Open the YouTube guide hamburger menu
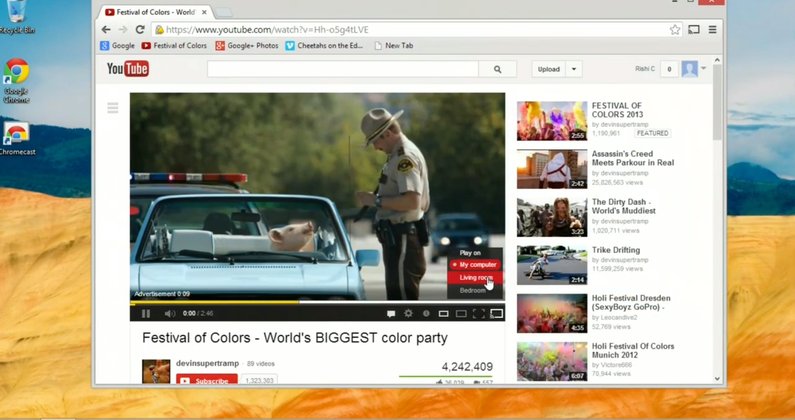Image resolution: width=795 pixels, height=420 pixels. click(x=113, y=108)
